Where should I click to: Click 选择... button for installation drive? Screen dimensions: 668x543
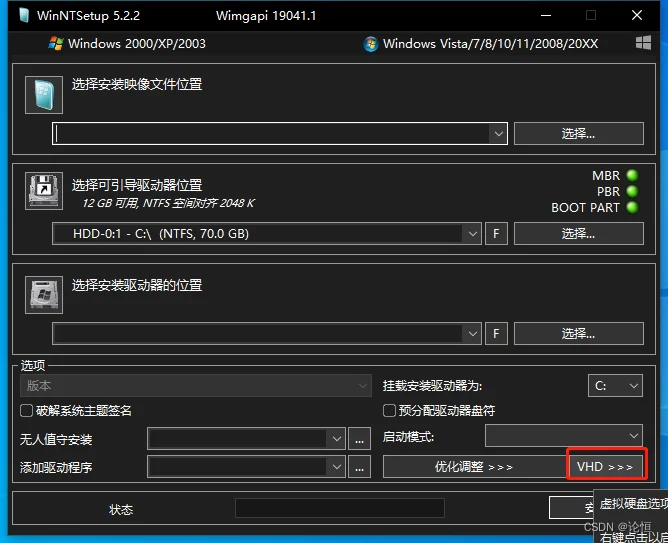coord(579,333)
